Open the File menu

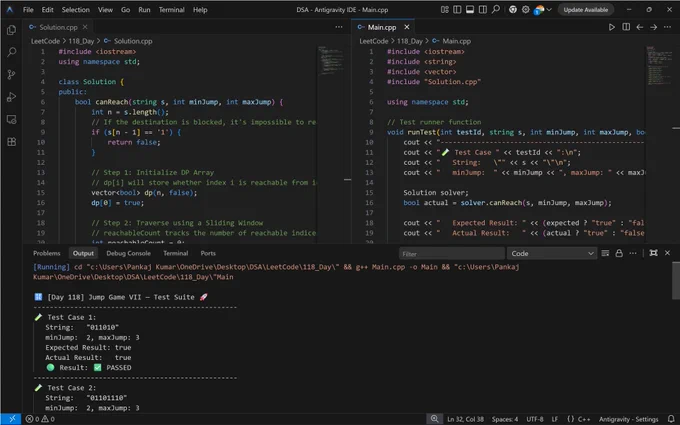point(28,10)
